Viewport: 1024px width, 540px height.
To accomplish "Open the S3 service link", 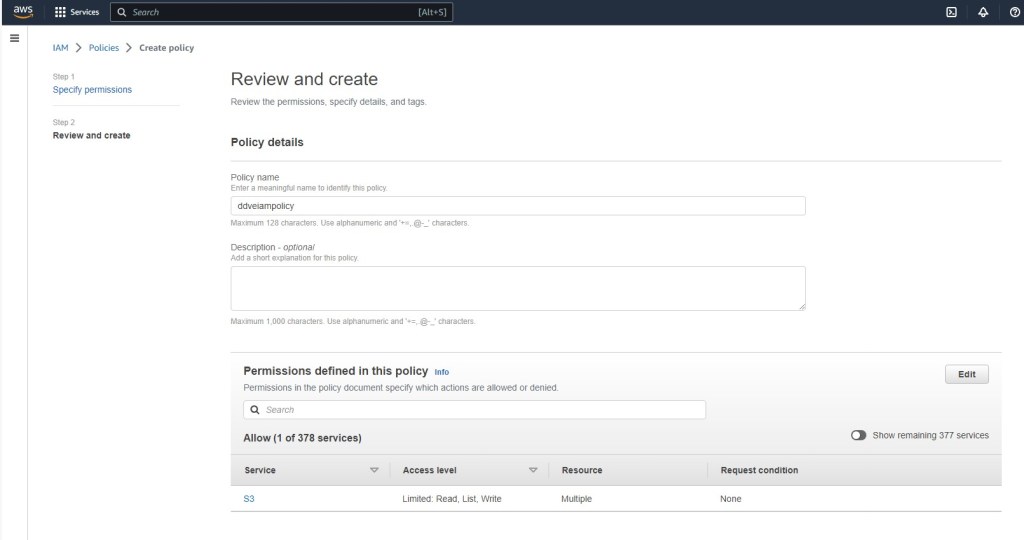I will click(249, 498).
